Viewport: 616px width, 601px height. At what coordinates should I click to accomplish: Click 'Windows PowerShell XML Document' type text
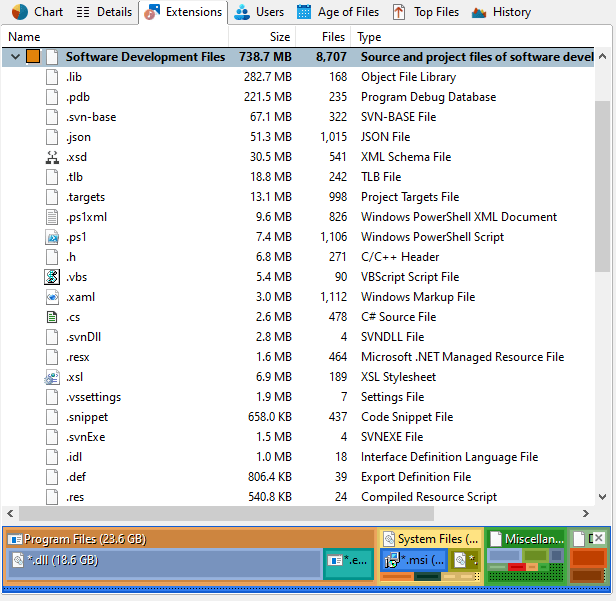coord(459,217)
